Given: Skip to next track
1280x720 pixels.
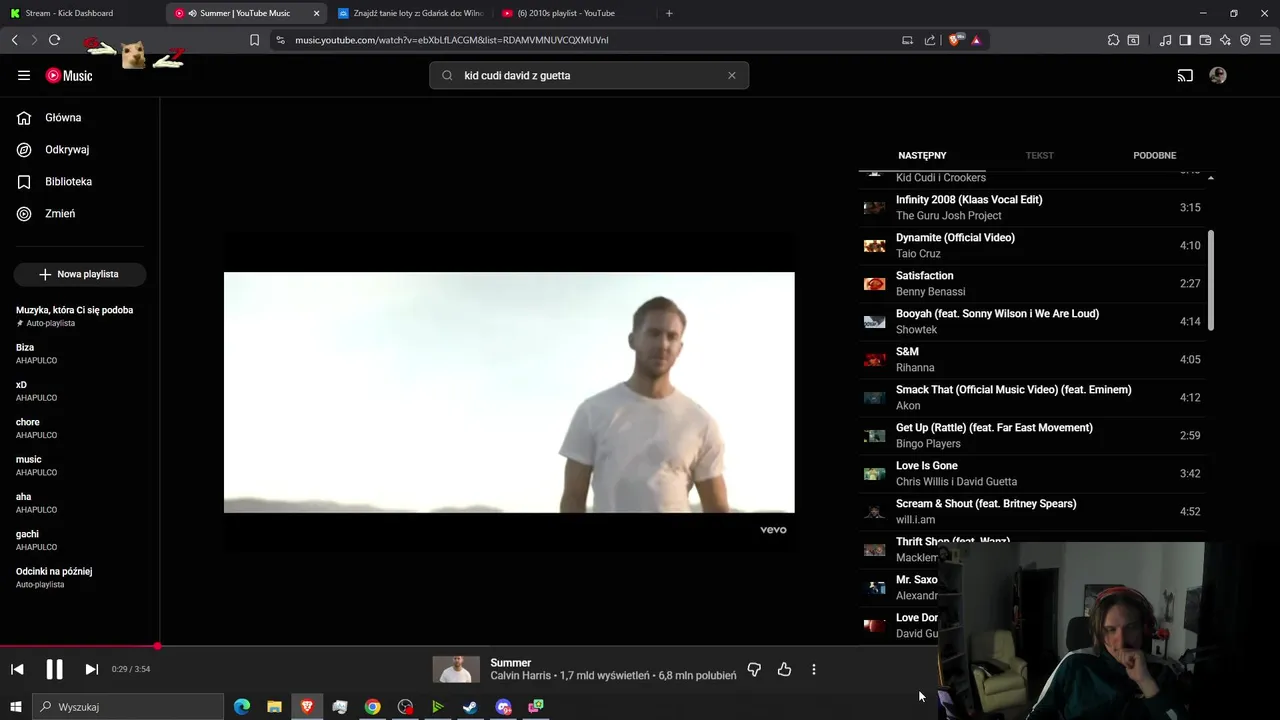Looking at the screenshot, I should [91, 669].
